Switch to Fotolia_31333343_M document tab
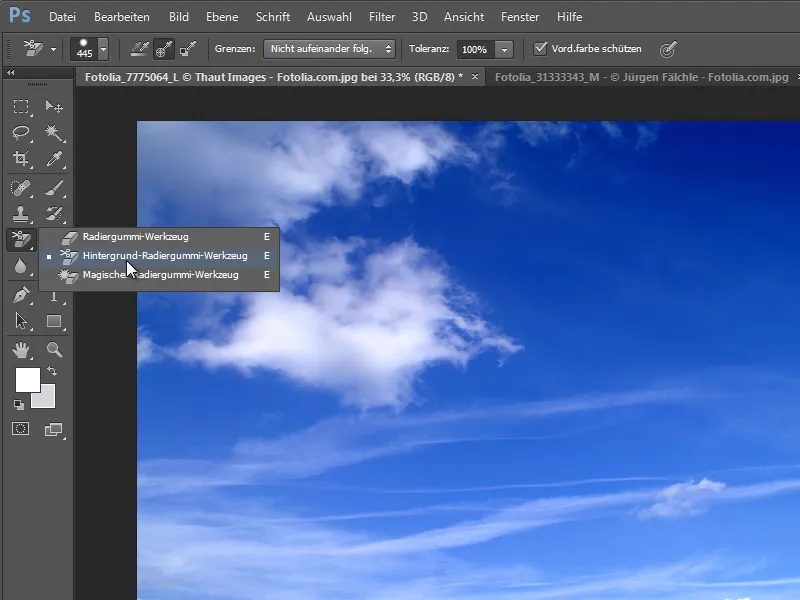This screenshot has width=800, height=600. 641,77
